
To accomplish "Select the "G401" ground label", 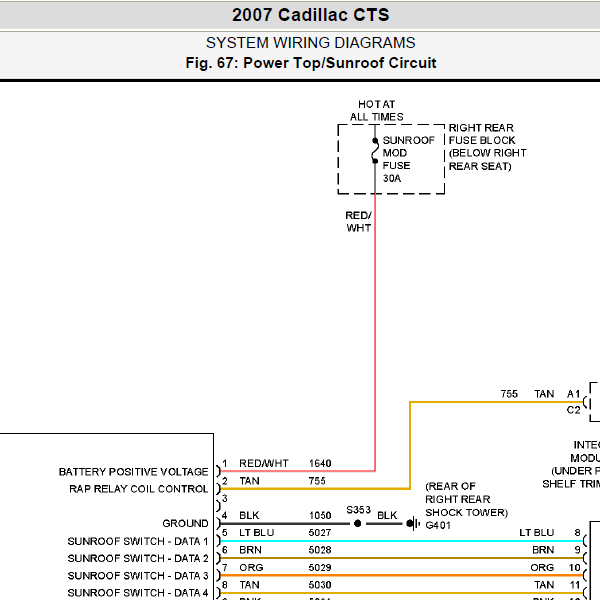I will tap(438, 525).
